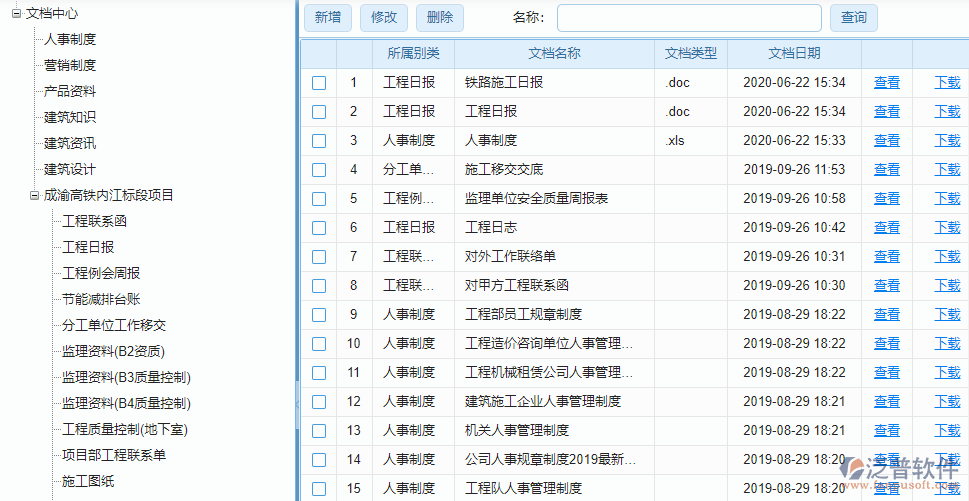Sort by 文档日期 column header
Image resolution: width=969 pixels, height=501 pixels.
coord(795,54)
